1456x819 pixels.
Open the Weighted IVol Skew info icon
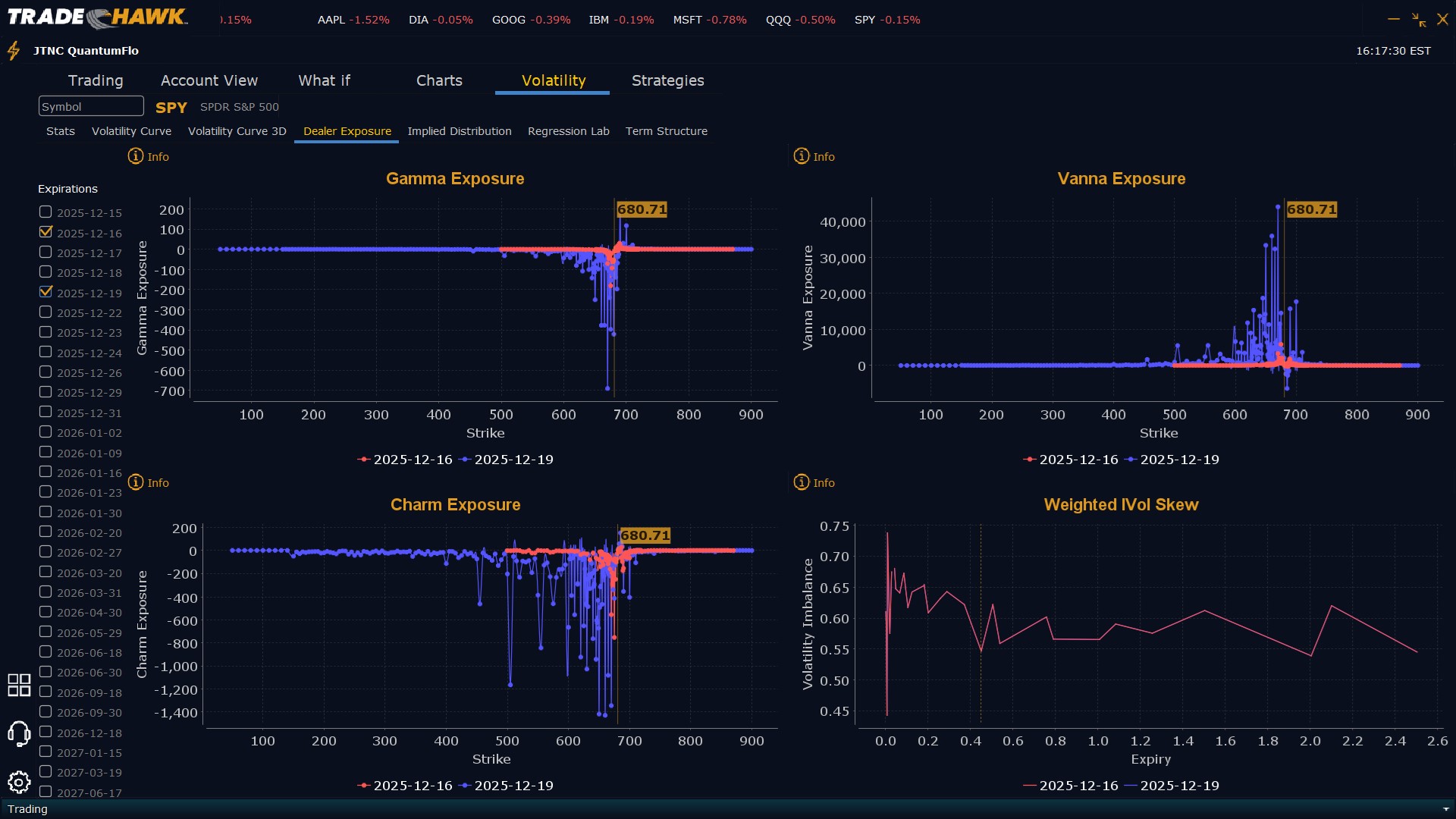click(802, 482)
